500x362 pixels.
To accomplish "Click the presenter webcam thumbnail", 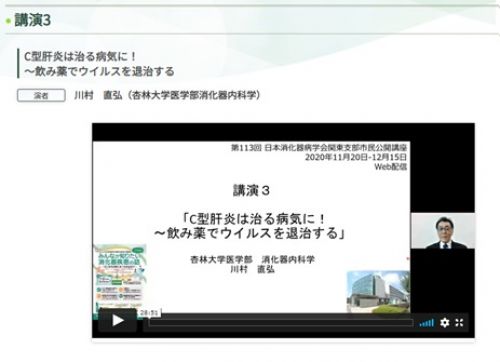I will (x=443, y=231).
